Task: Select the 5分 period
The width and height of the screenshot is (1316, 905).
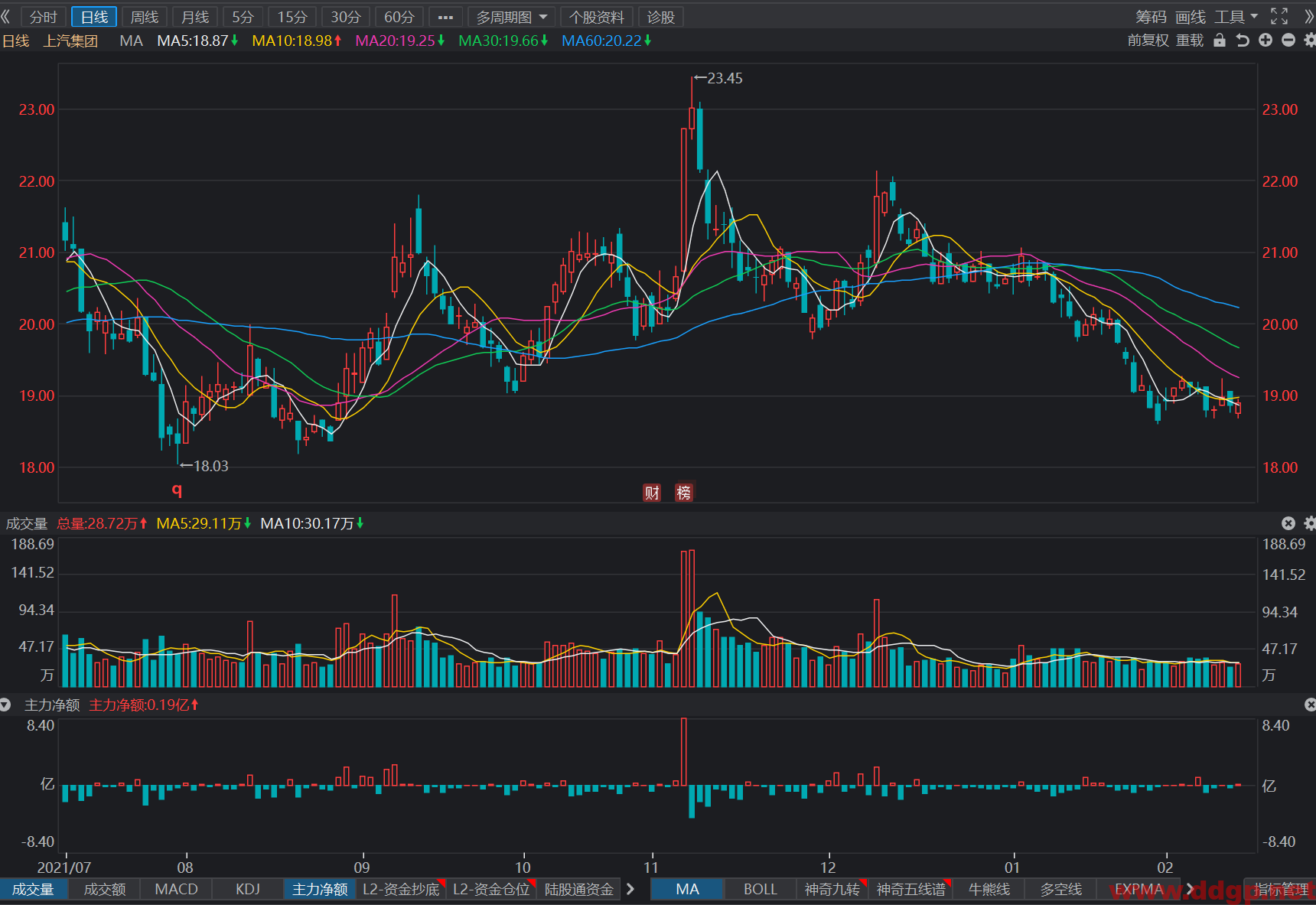Action: coord(243,17)
